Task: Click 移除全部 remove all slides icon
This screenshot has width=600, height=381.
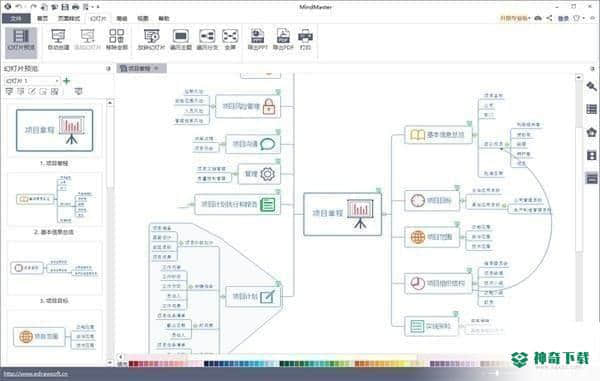Action: tap(116, 40)
